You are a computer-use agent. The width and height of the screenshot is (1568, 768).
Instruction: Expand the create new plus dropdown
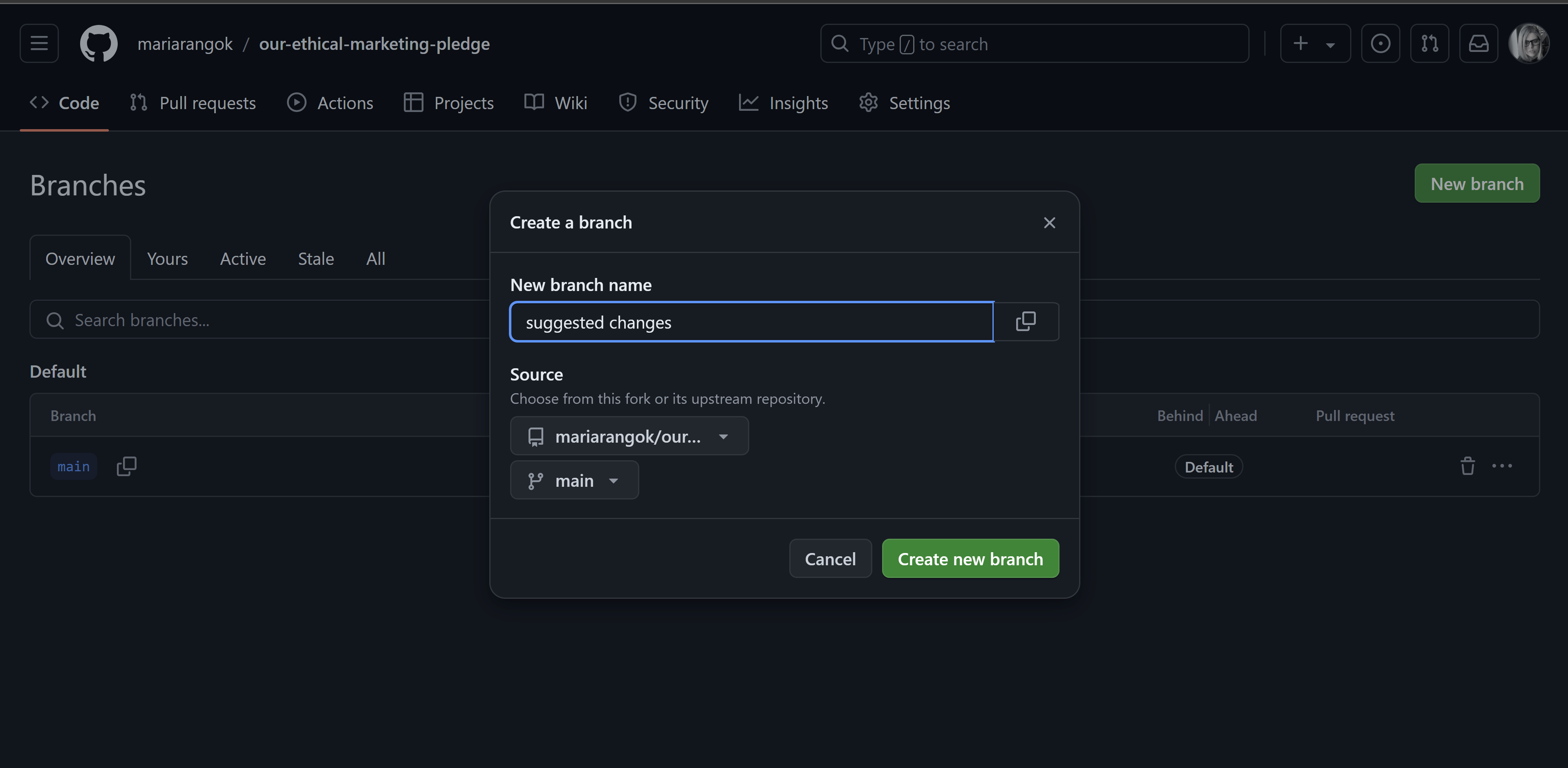tap(1315, 43)
